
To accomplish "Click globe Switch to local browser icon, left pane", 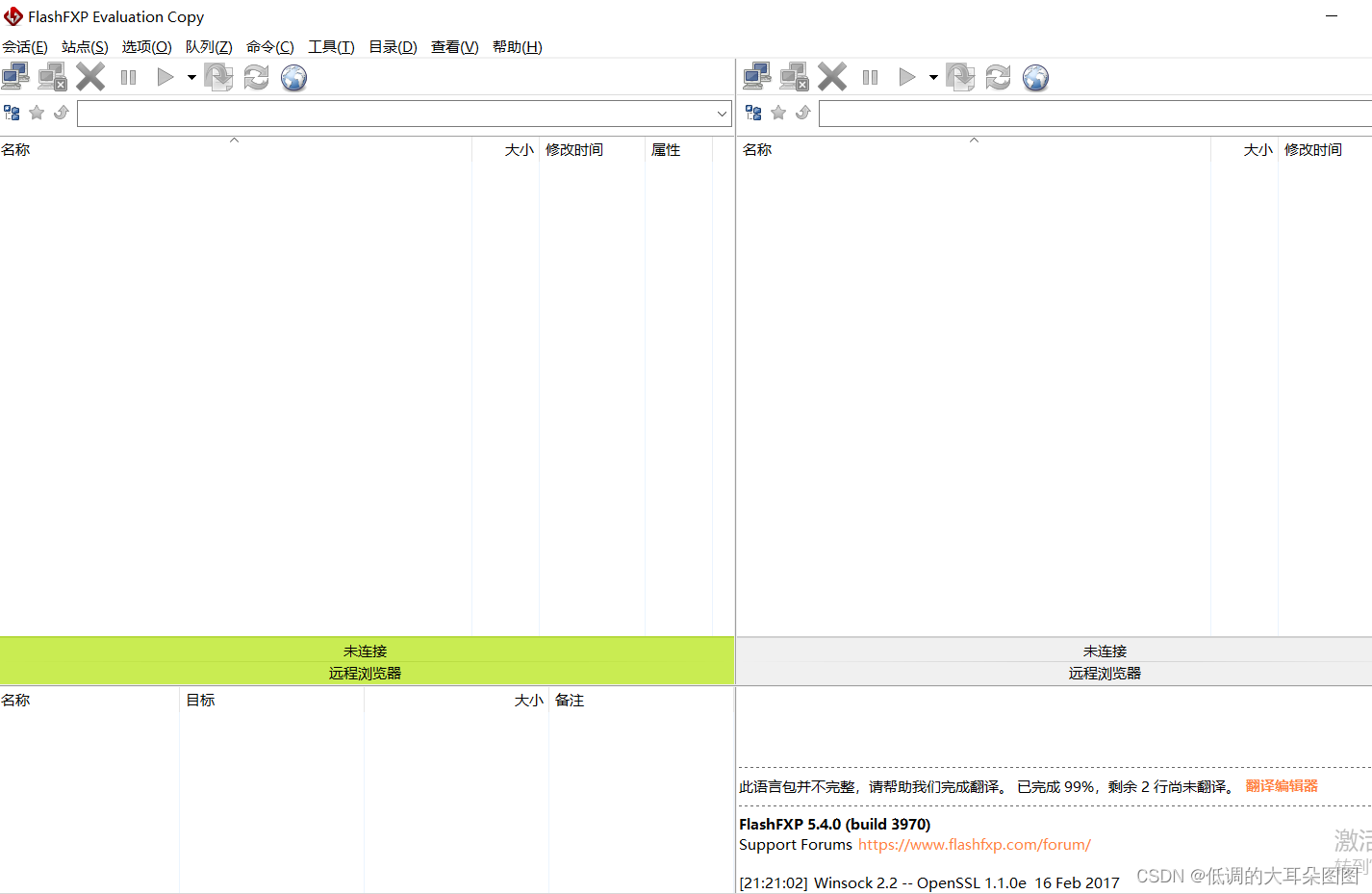I will click(x=293, y=77).
